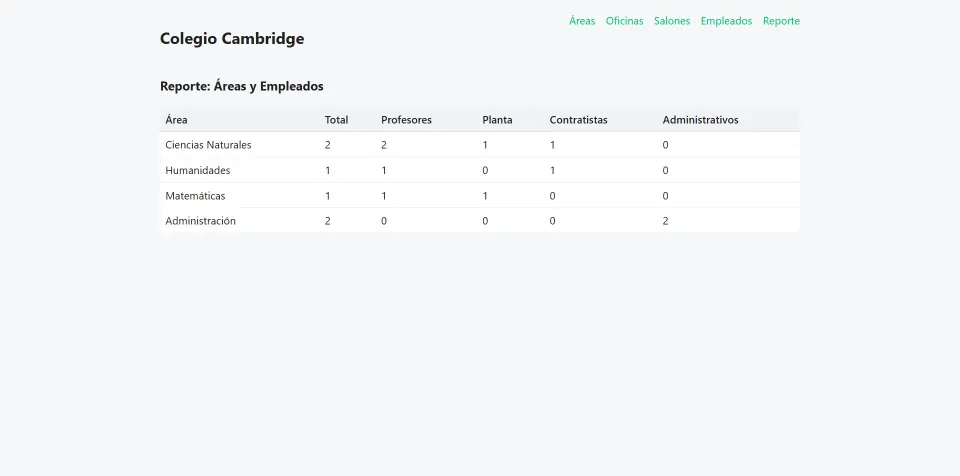The image size is (960, 476).
Task: Click Profesores value for Humanidades
Action: (x=384, y=170)
